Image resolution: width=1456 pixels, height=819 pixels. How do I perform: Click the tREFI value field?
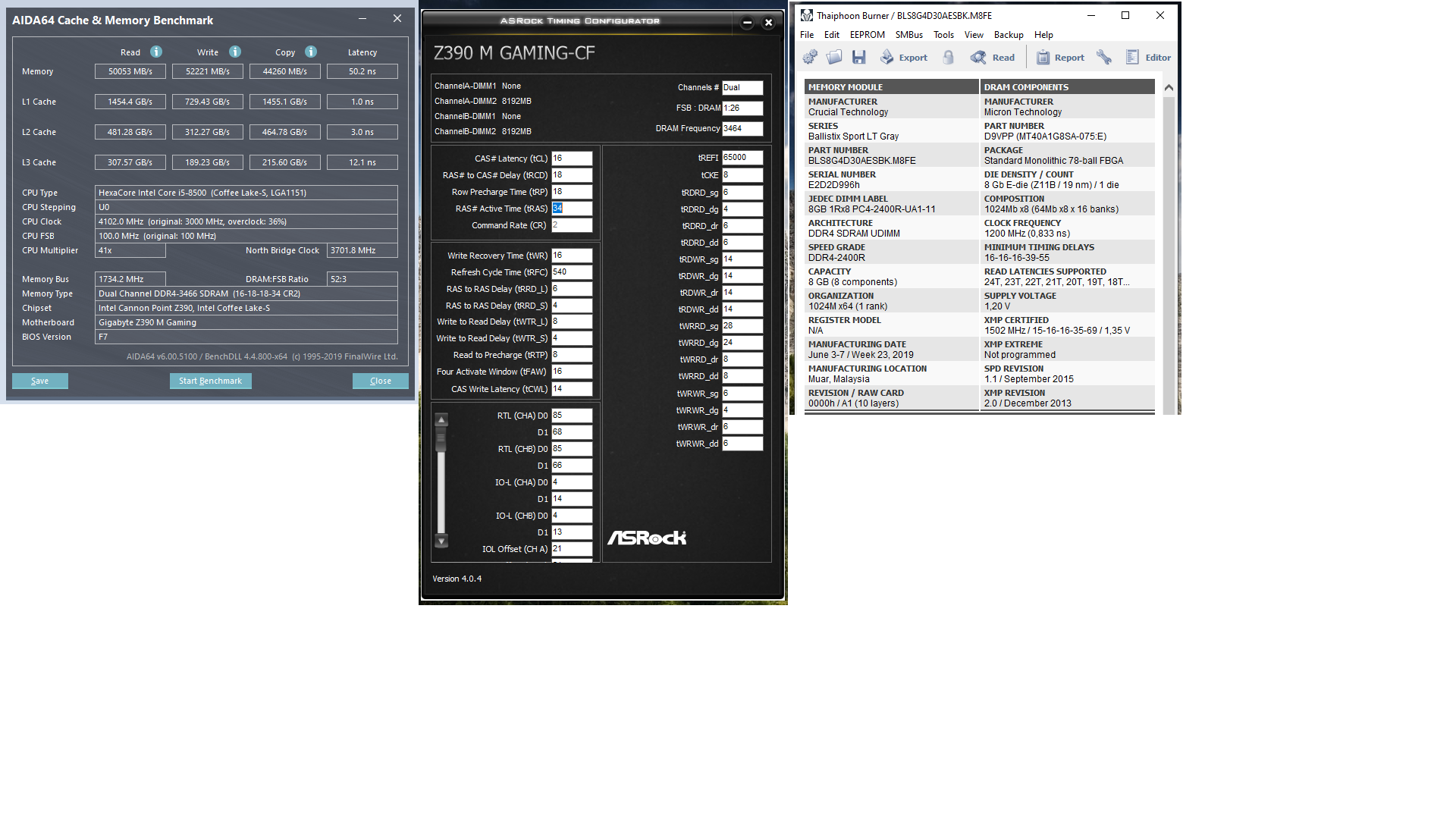click(x=742, y=158)
